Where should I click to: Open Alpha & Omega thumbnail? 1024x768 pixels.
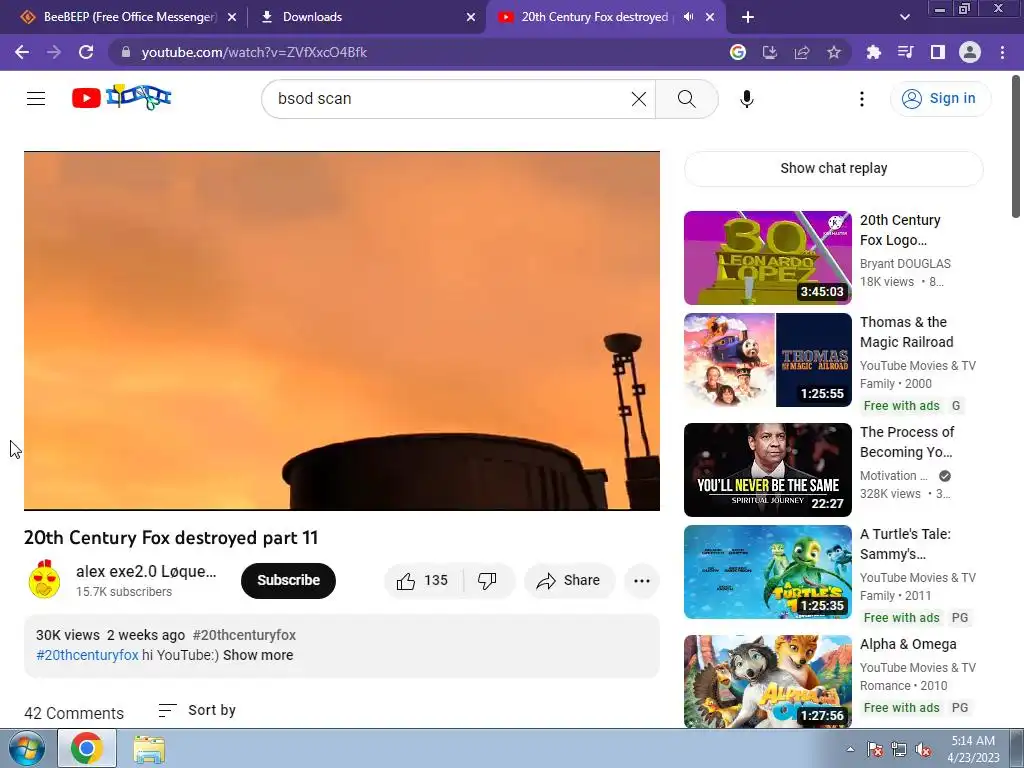coord(767,682)
